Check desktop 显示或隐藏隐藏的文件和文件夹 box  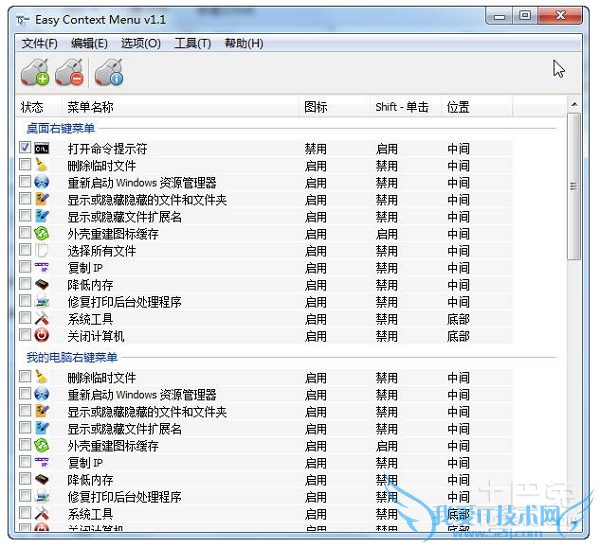[x=25, y=199]
